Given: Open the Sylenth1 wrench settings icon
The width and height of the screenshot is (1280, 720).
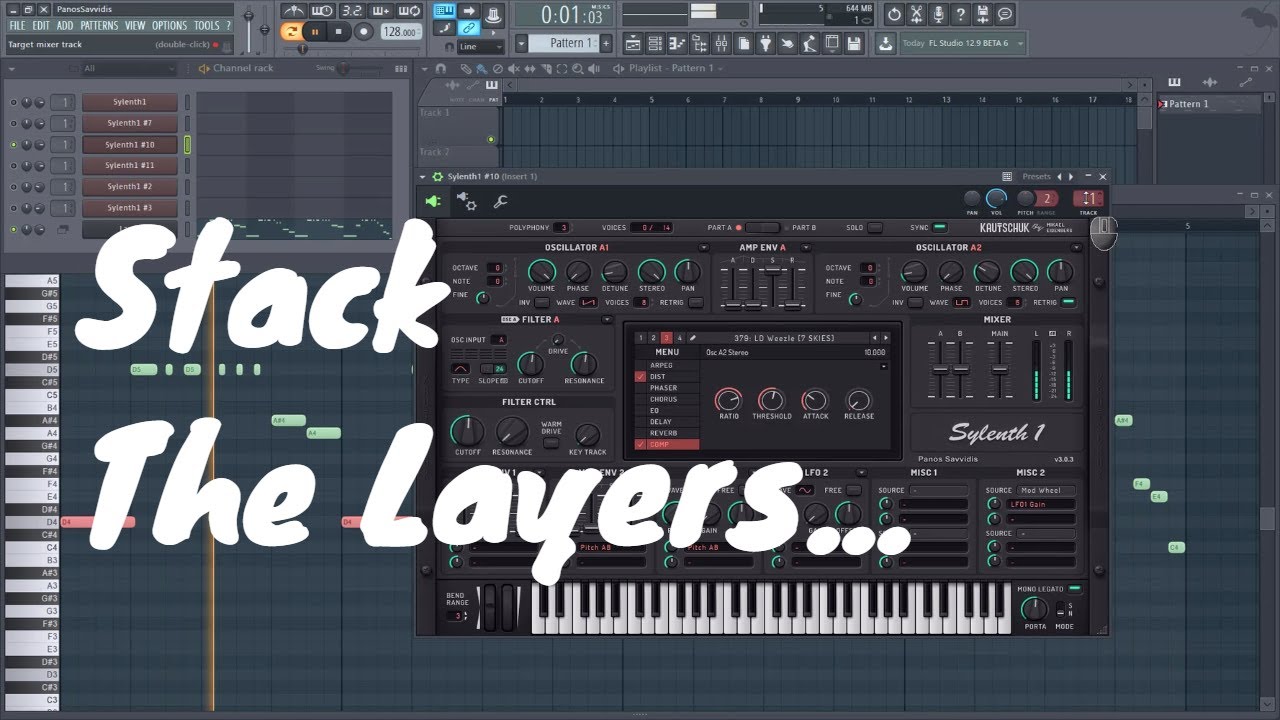Looking at the screenshot, I should pos(500,202).
